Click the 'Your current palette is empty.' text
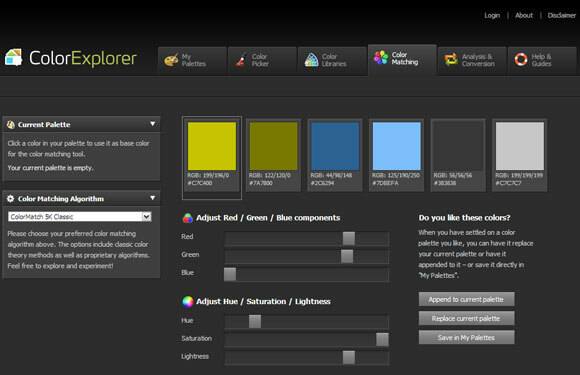The height and width of the screenshot is (375, 580). click(51, 168)
